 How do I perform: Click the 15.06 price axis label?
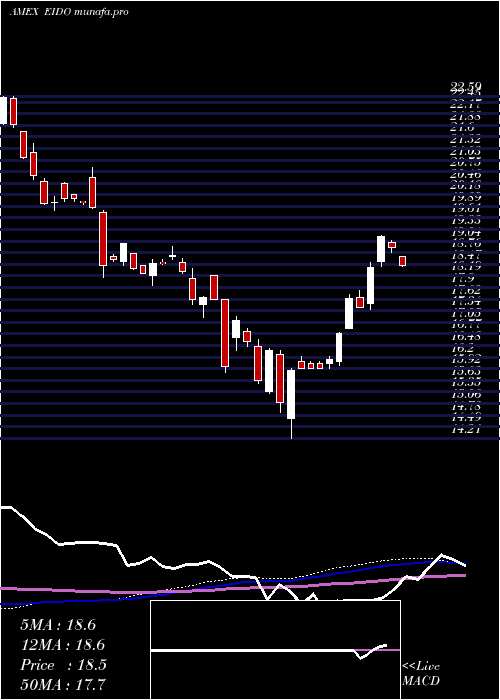point(466,395)
